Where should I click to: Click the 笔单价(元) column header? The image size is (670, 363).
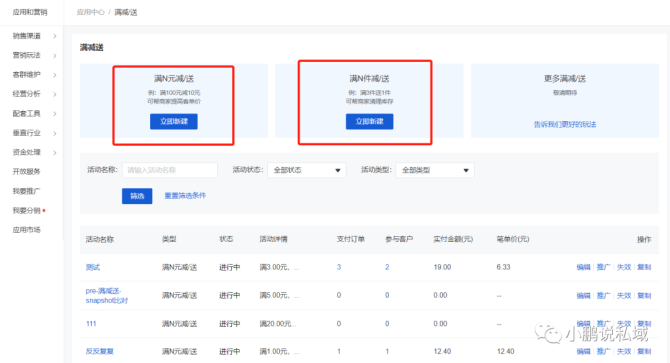(513, 239)
